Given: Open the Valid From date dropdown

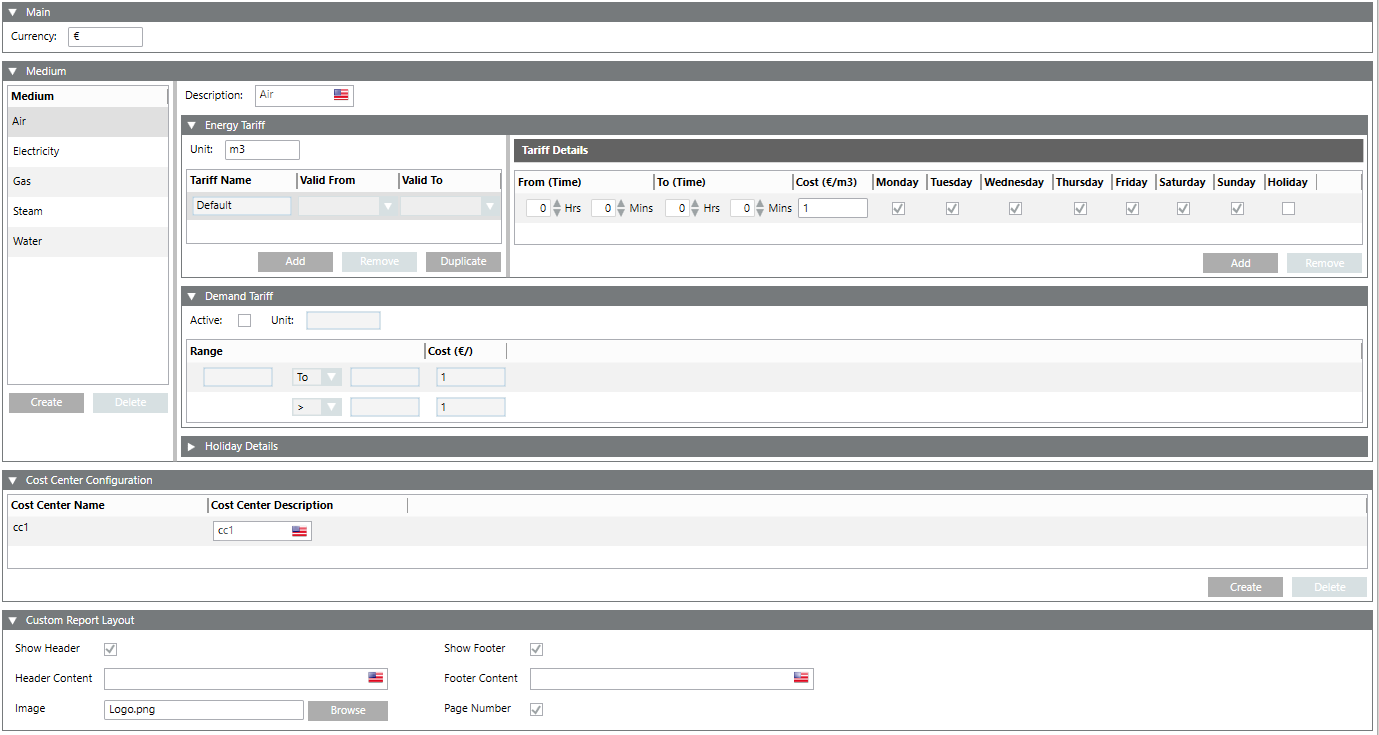Looking at the screenshot, I should (387, 206).
